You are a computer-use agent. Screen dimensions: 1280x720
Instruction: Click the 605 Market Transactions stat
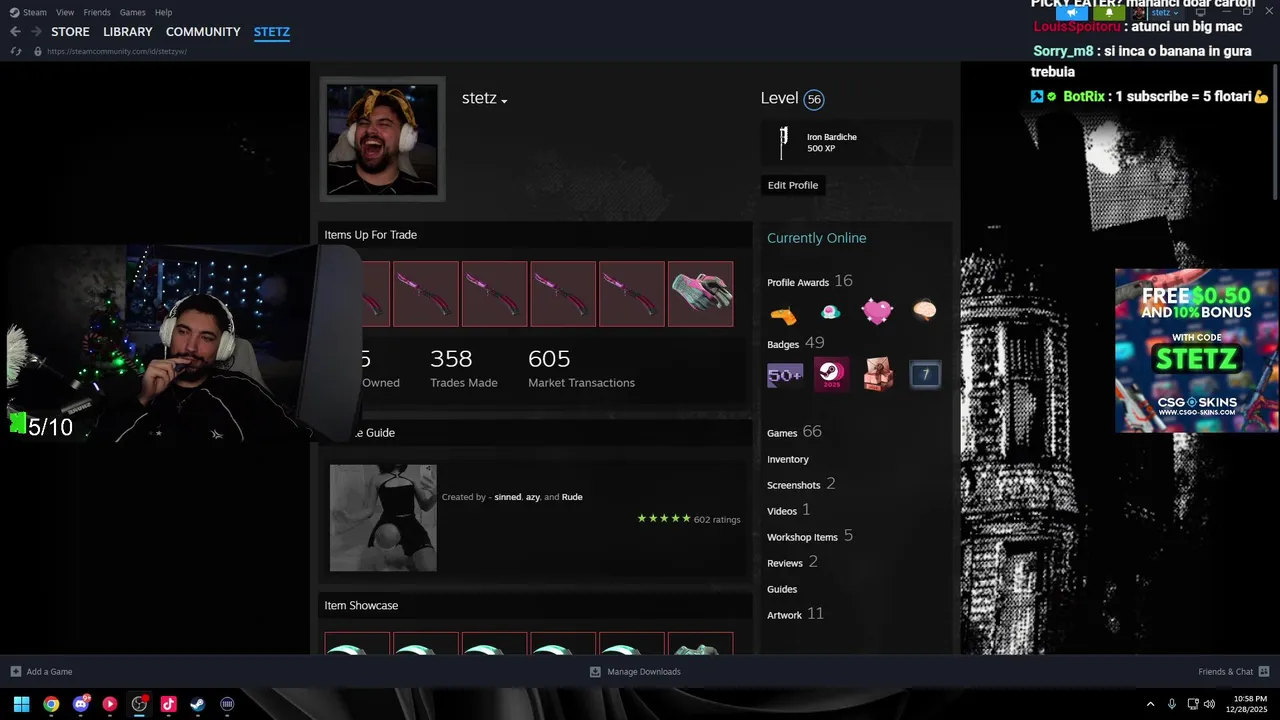pyautogui.click(x=581, y=368)
